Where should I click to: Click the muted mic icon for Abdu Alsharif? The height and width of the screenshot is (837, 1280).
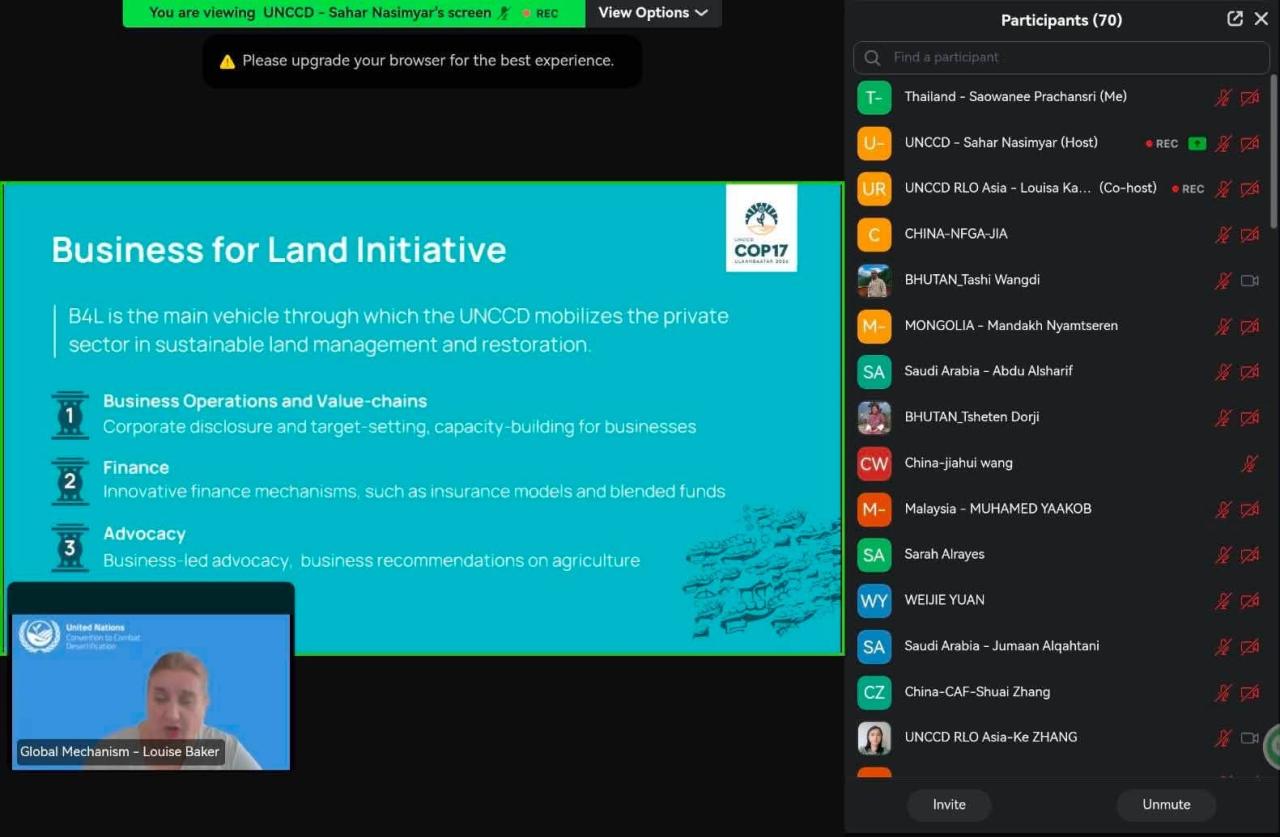tap(1223, 372)
